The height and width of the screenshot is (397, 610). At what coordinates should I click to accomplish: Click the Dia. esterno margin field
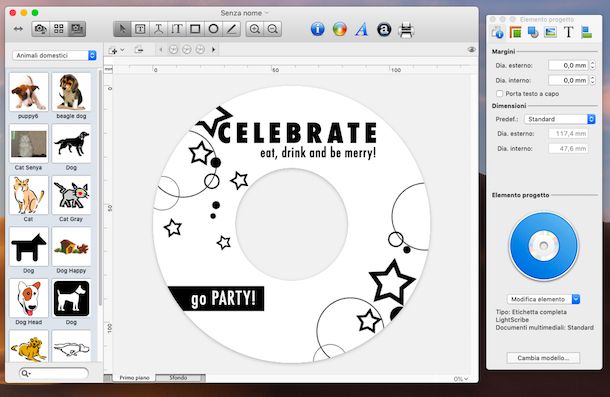click(568, 65)
